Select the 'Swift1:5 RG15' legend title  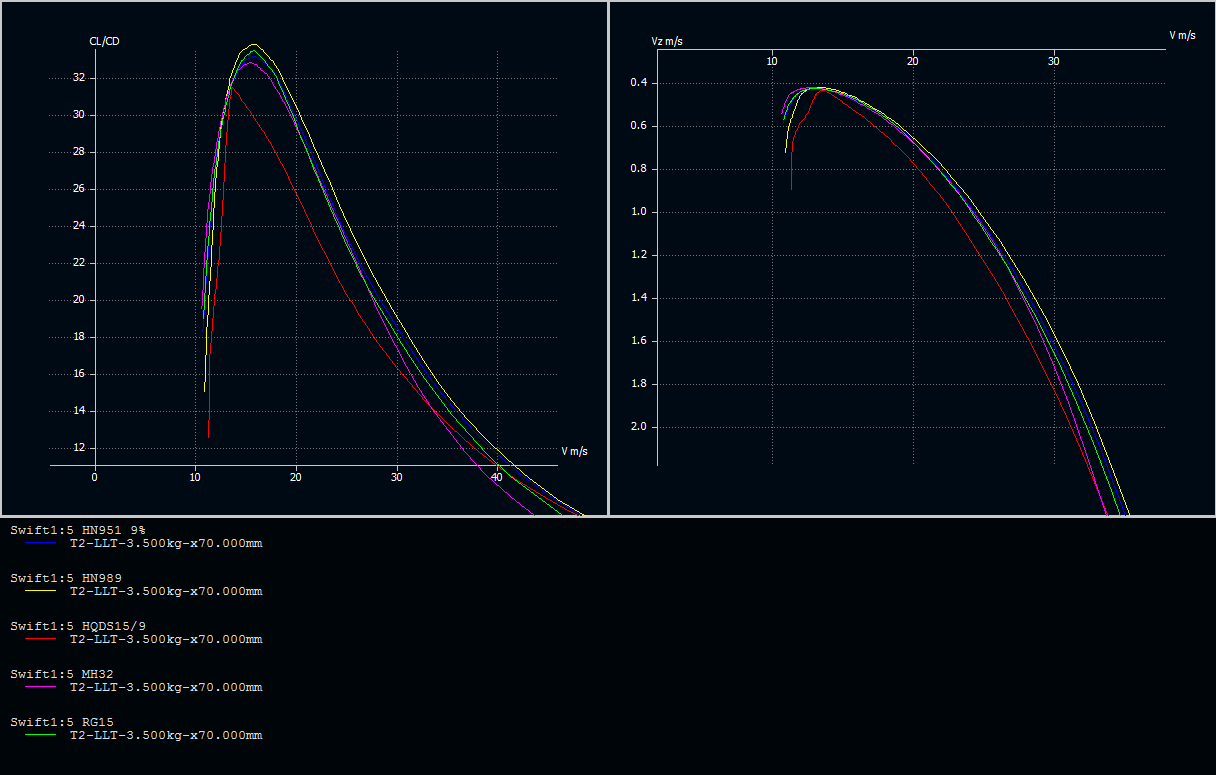[63, 722]
